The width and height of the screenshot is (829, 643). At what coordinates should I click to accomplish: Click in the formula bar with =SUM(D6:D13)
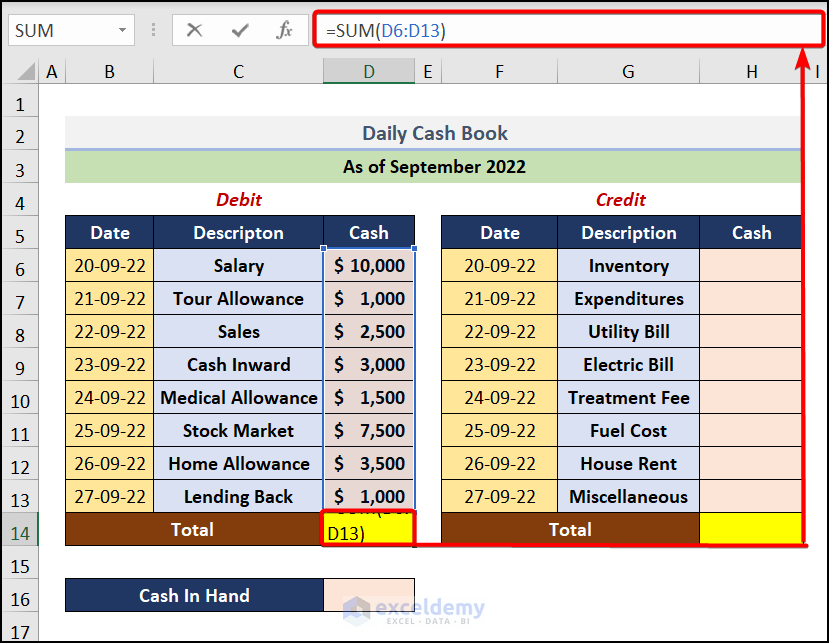568,30
